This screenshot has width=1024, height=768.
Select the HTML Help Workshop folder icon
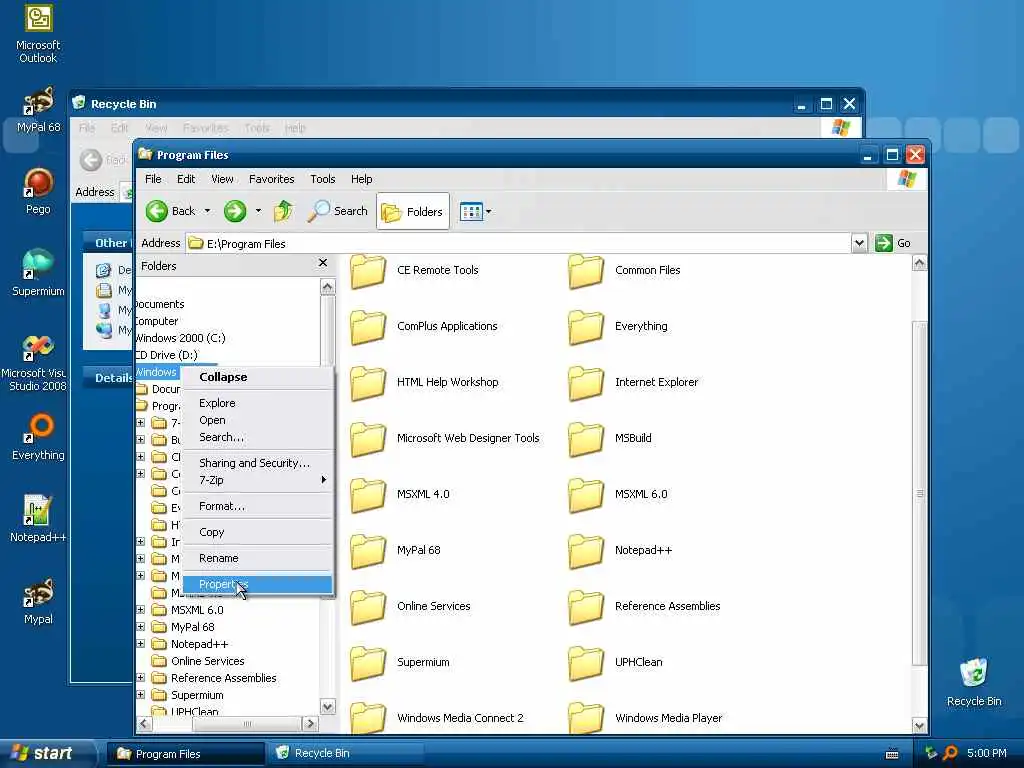pyautogui.click(x=368, y=383)
